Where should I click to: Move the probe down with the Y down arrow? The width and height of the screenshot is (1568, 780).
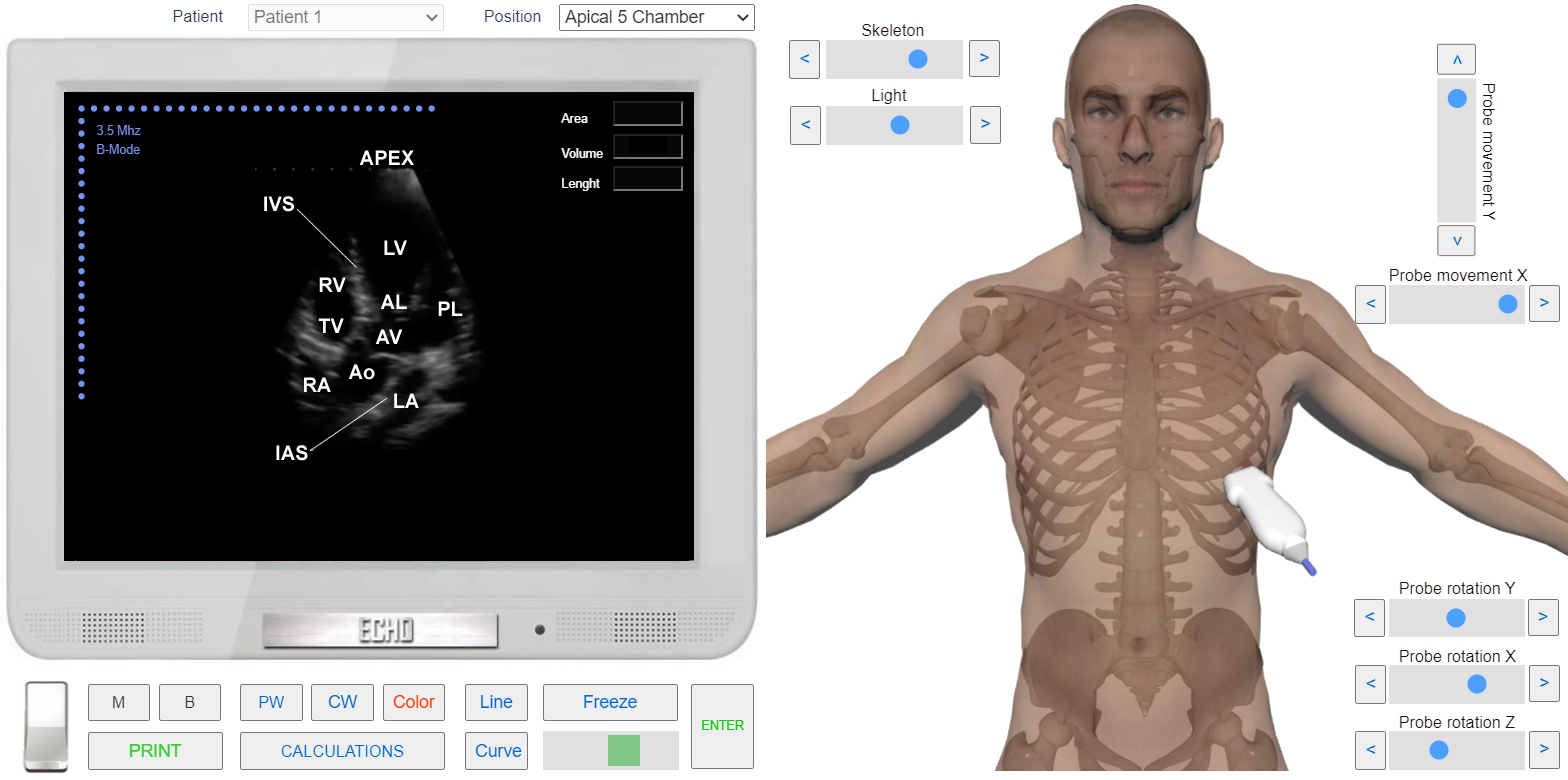[x=1456, y=241]
